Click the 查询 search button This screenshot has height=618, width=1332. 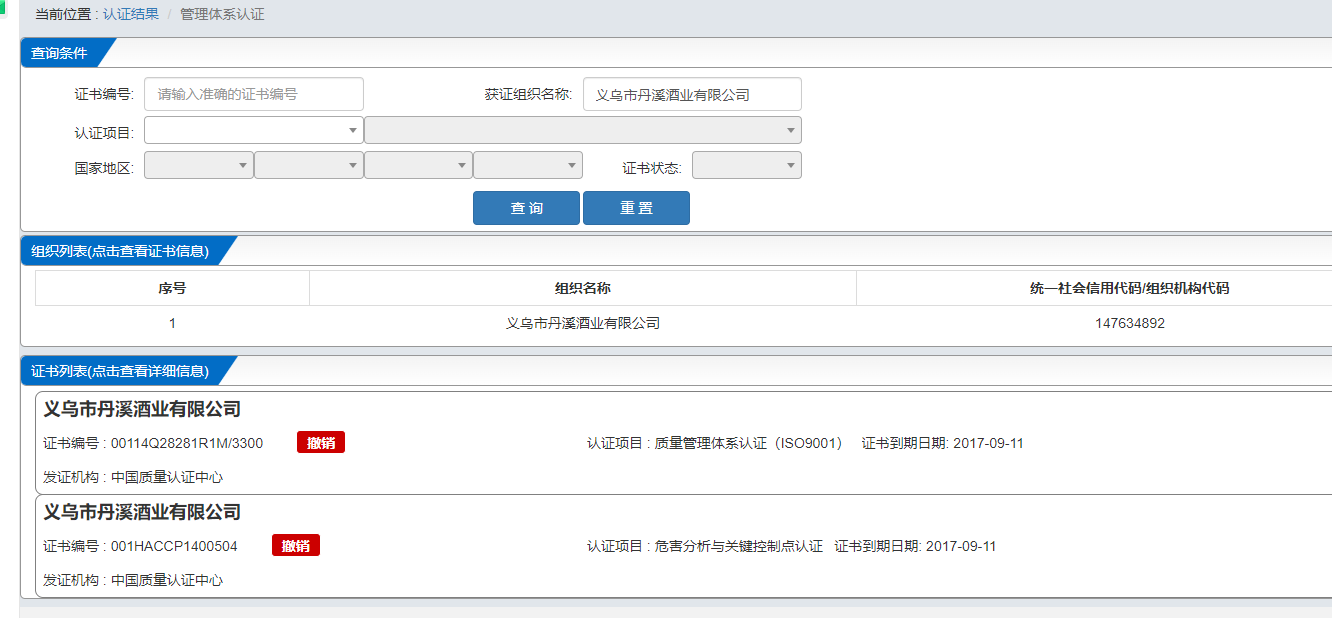(526, 208)
